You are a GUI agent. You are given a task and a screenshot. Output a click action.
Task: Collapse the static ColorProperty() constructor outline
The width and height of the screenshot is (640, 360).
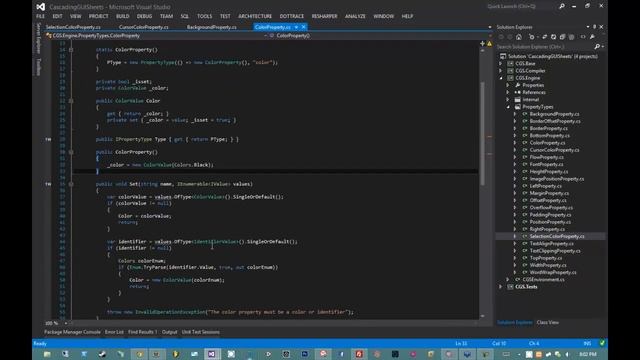[71, 50]
